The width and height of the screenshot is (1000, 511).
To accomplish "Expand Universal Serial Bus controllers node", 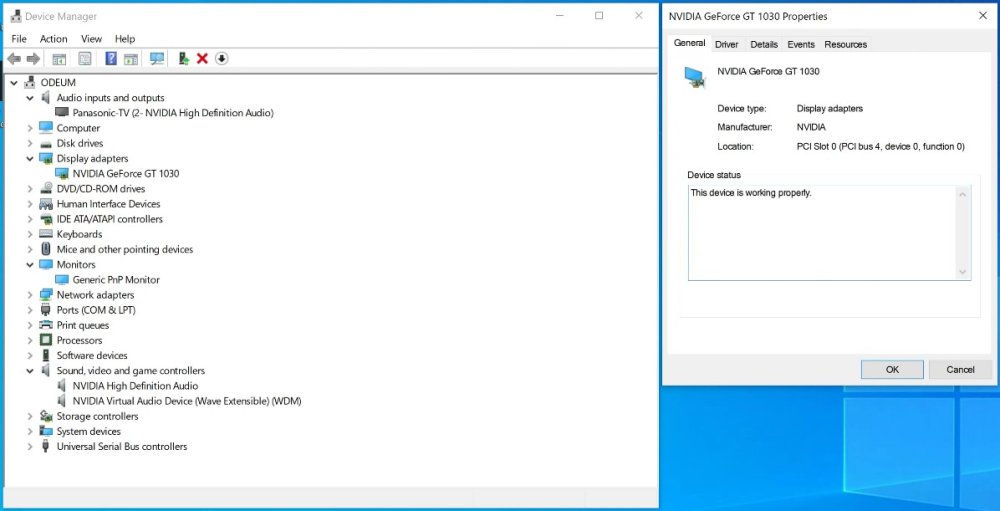I will click(x=29, y=447).
